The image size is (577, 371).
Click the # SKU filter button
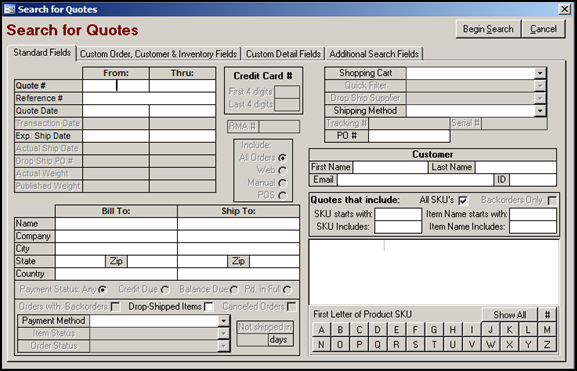[547, 315]
